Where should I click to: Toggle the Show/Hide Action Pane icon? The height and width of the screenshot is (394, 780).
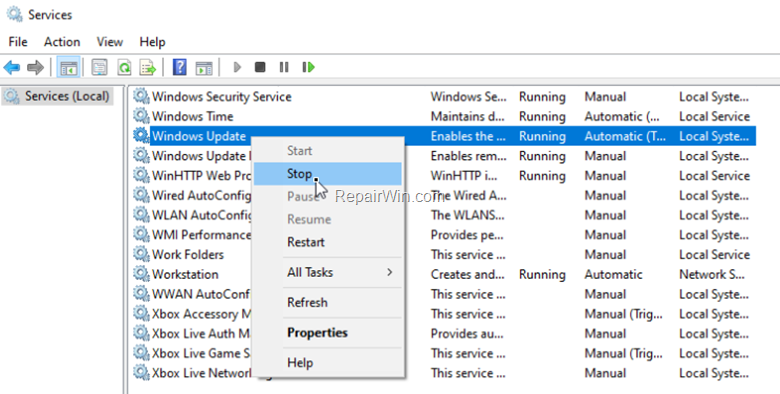204,68
